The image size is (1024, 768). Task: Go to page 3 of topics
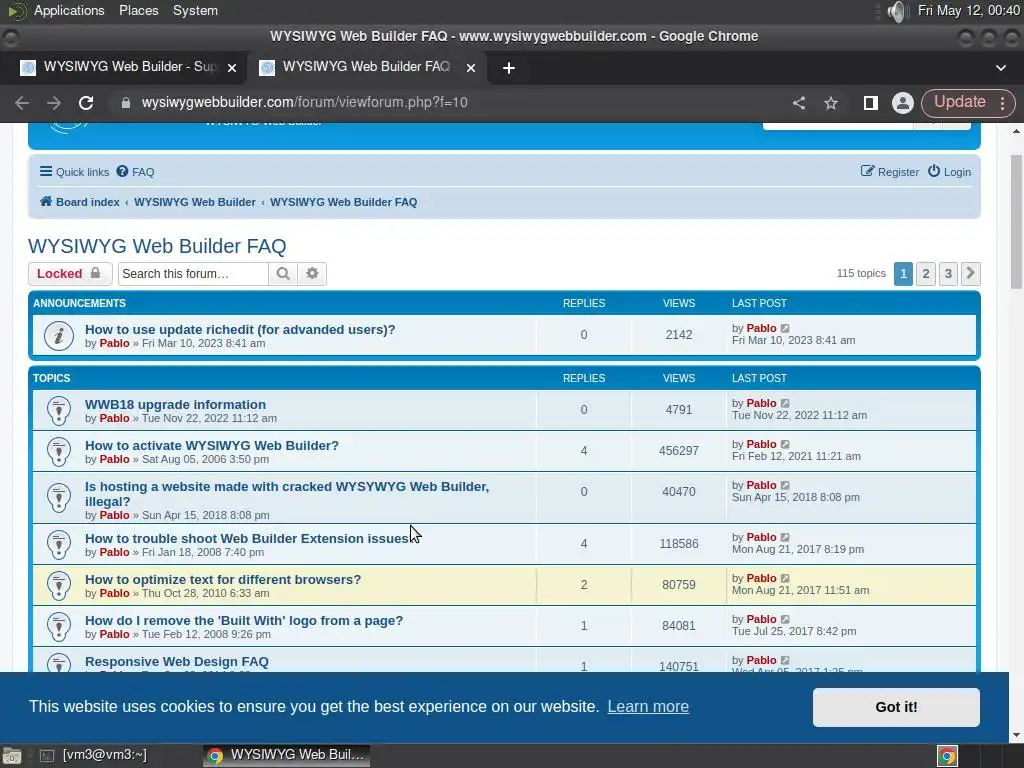pyautogui.click(x=948, y=273)
